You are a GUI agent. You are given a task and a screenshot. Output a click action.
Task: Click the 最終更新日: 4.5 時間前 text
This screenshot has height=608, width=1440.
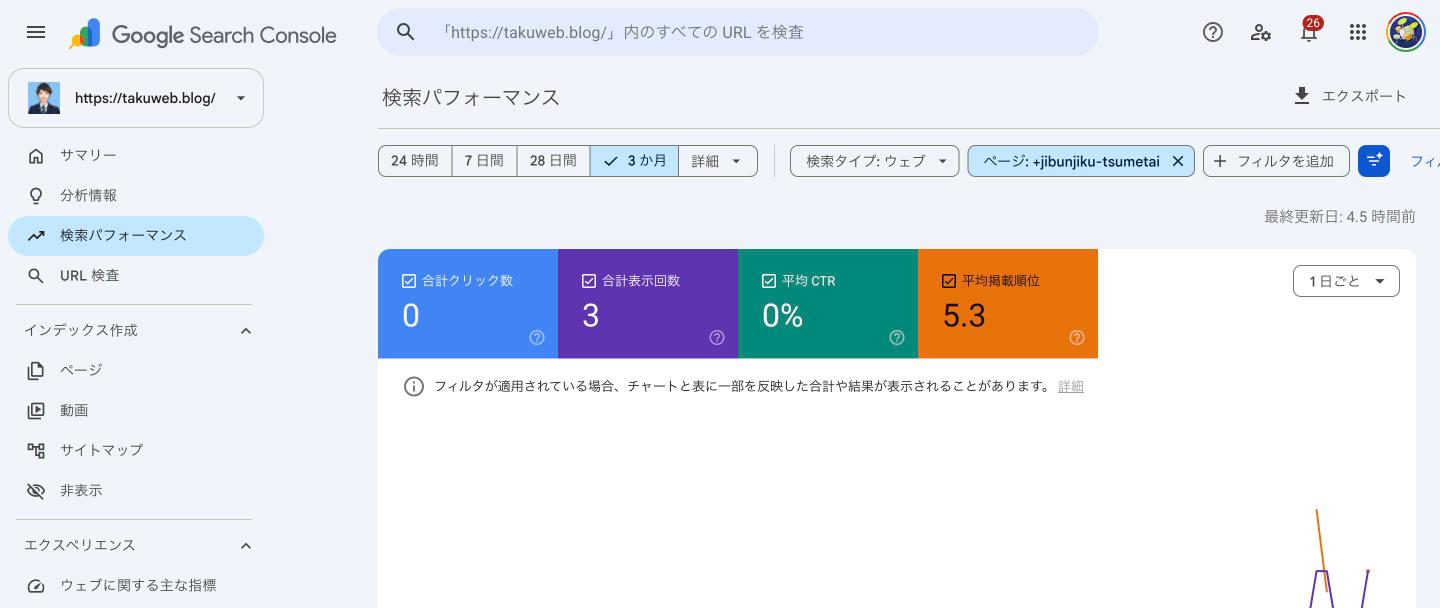coord(1340,216)
